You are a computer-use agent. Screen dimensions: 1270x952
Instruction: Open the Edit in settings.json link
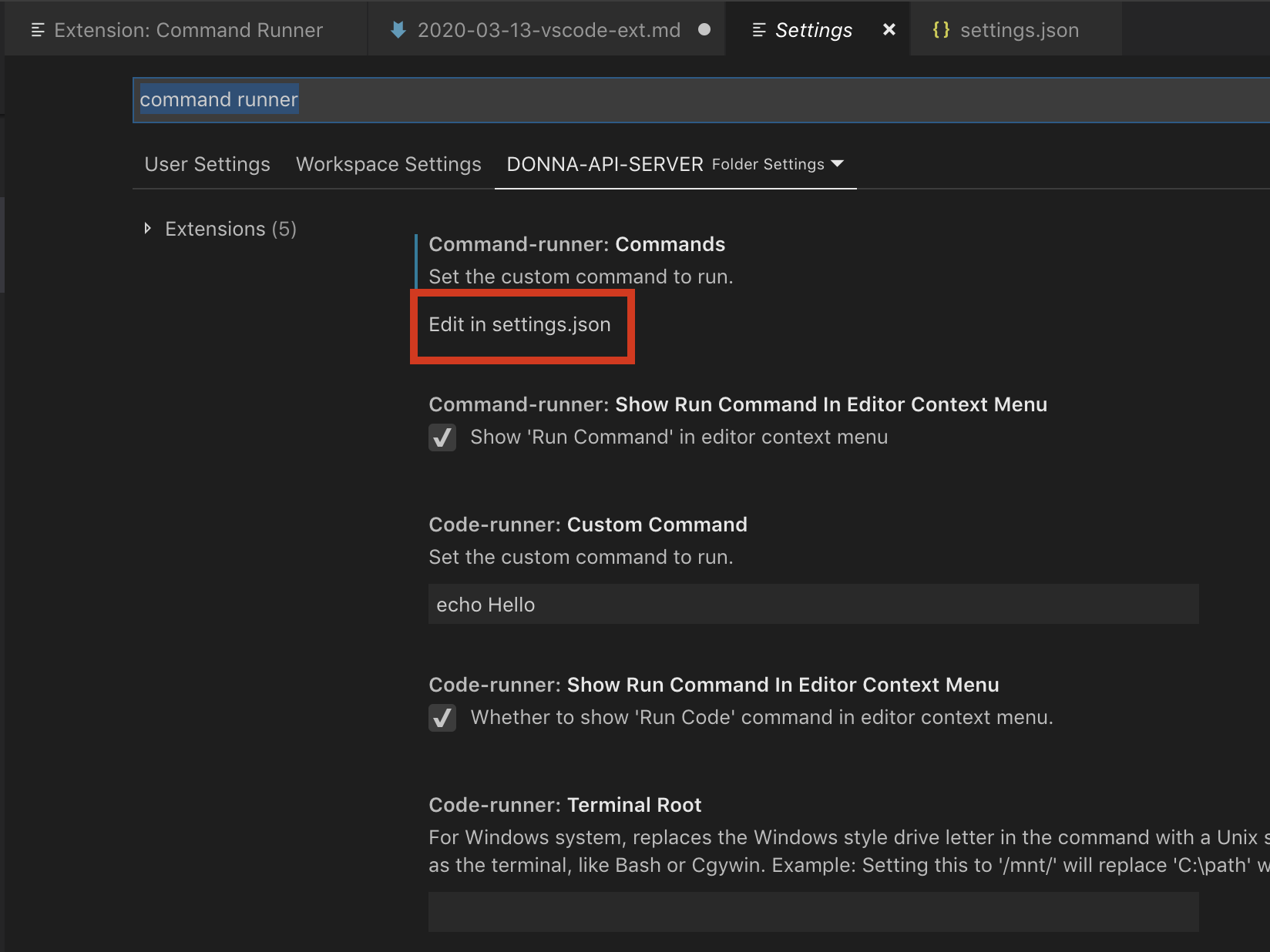tap(519, 325)
